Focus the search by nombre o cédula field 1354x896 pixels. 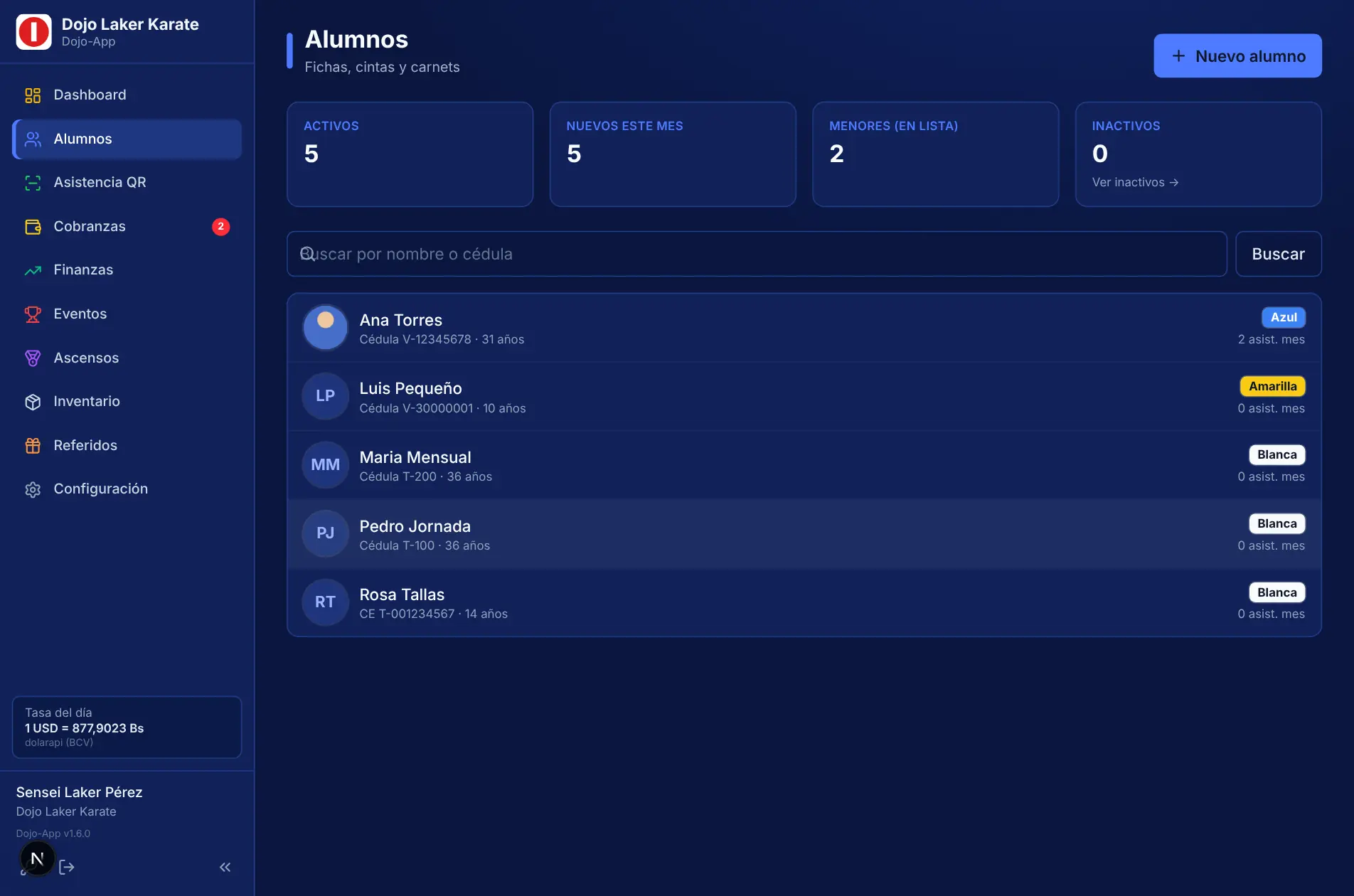coord(757,254)
